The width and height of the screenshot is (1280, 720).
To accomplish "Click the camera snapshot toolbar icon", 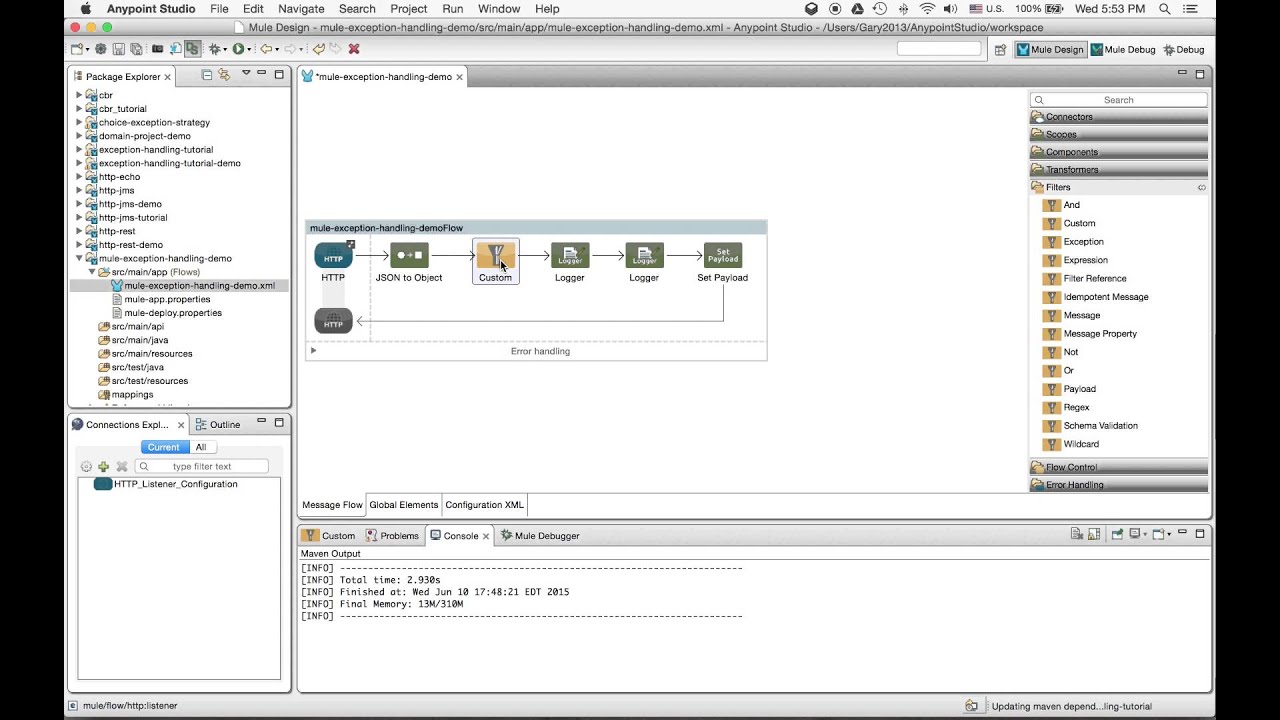I will click(x=157, y=49).
